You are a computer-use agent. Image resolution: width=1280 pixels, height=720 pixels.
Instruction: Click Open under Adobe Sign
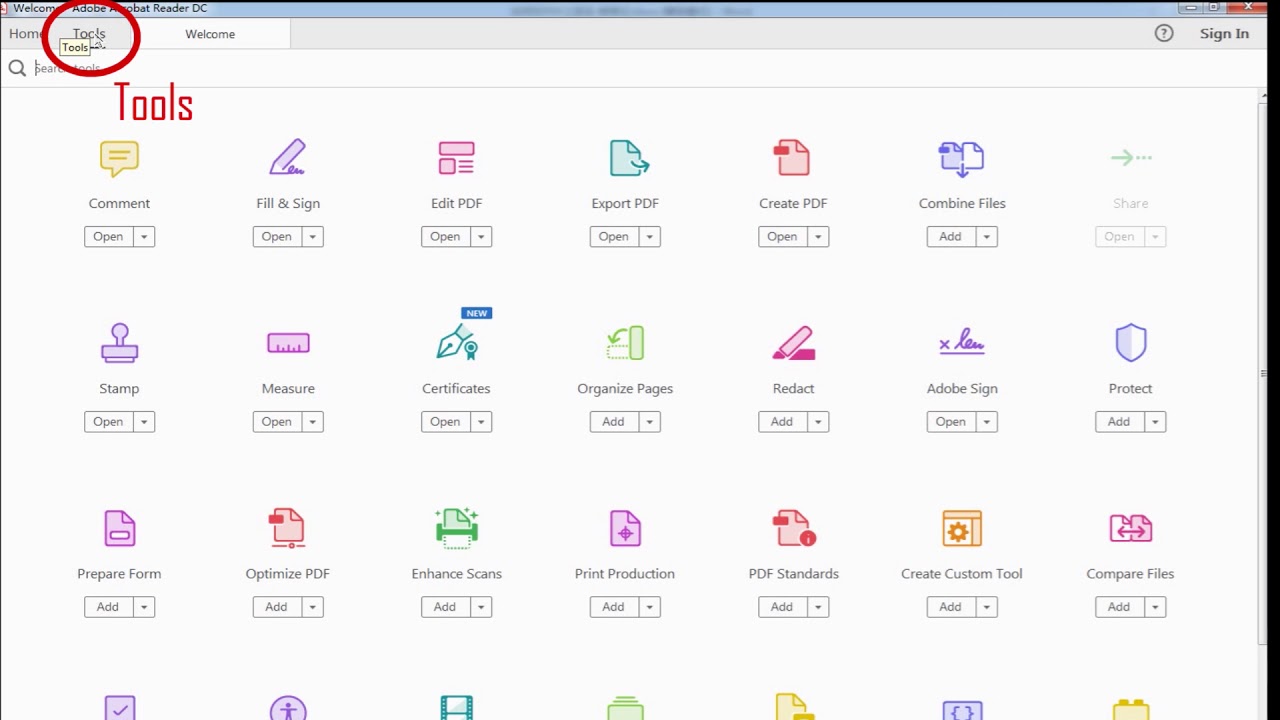pyautogui.click(x=951, y=422)
